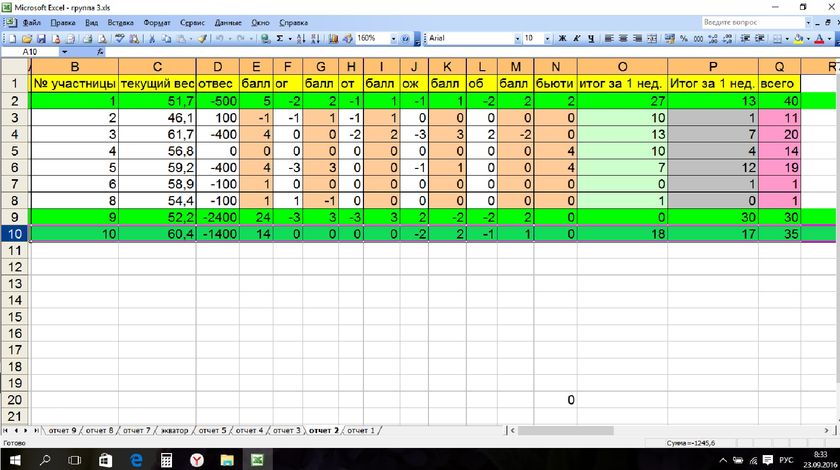
Task: Open the Формат menu
Action: 157,23
